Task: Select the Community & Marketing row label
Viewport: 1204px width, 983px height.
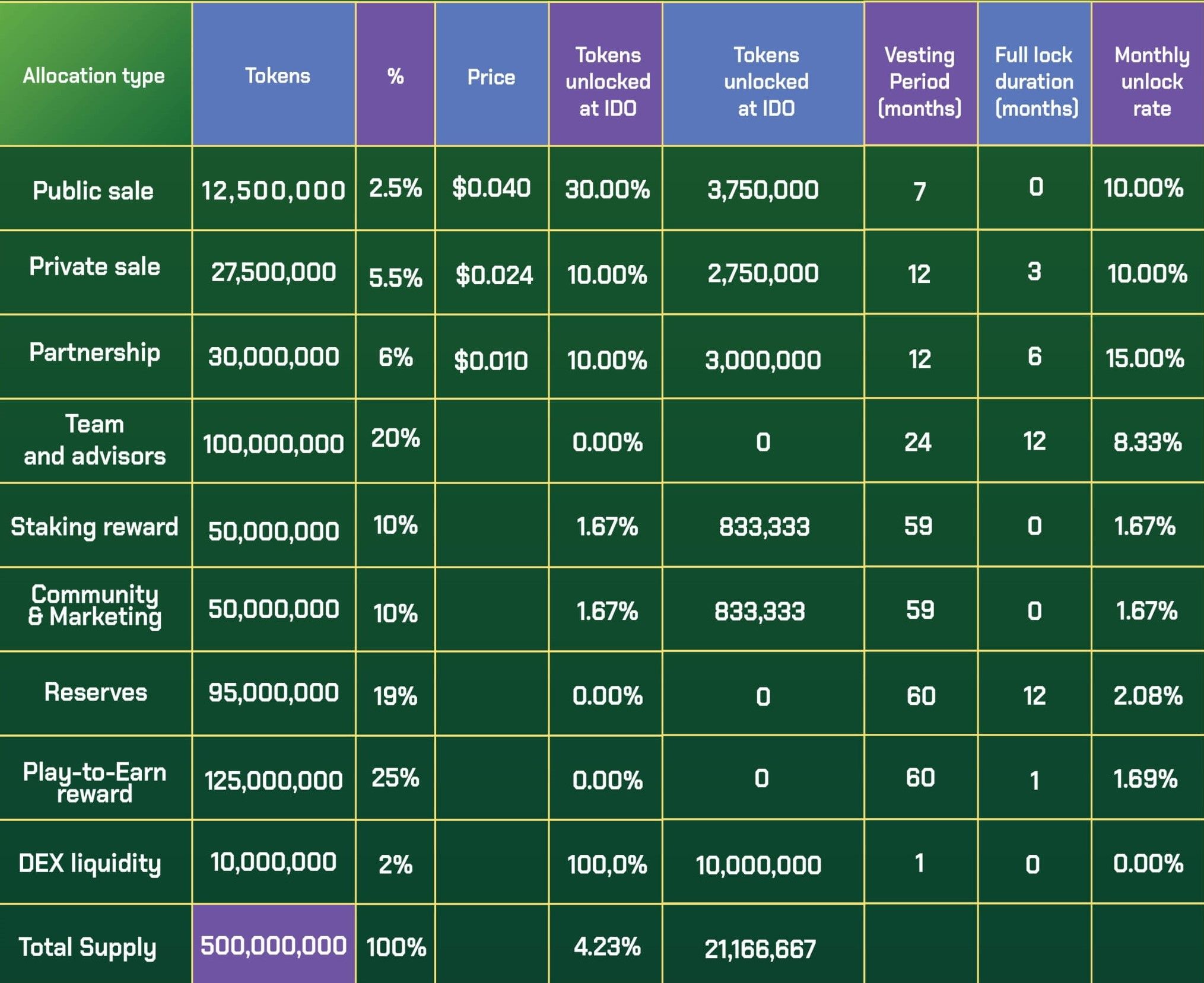Action: 94,606
